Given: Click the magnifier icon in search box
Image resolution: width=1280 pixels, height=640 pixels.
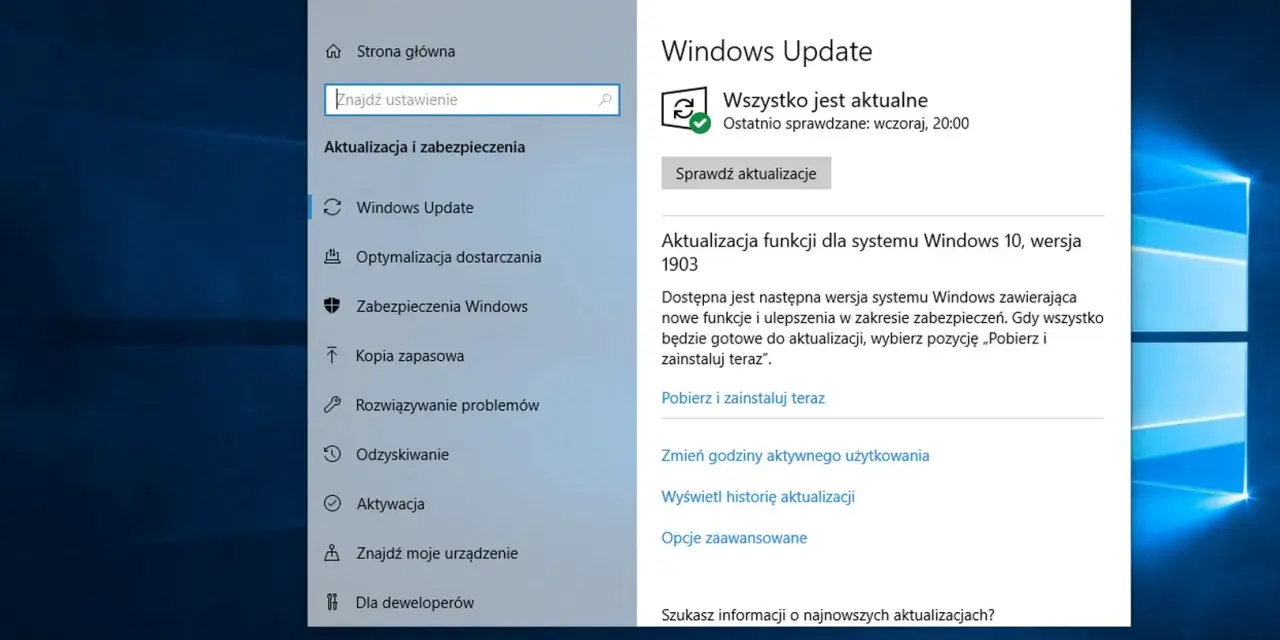Looking at the screenshot, I should click(x=605, y=100).
